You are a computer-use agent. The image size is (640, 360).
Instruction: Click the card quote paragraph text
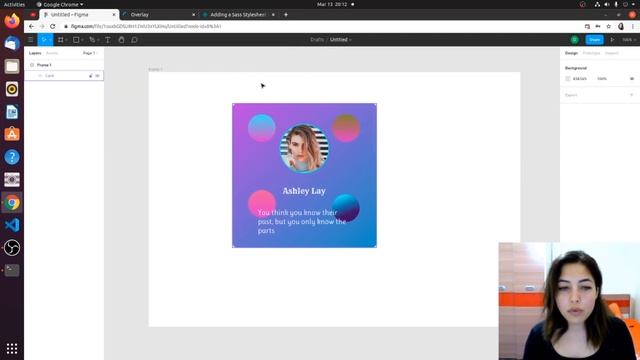tap(302, 221)
